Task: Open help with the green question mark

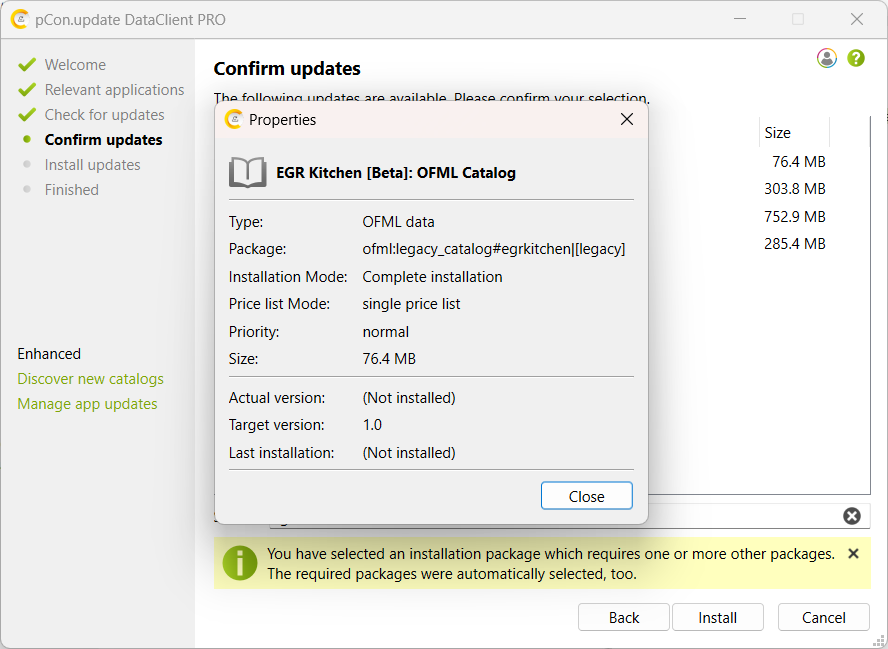Action: 856,58
